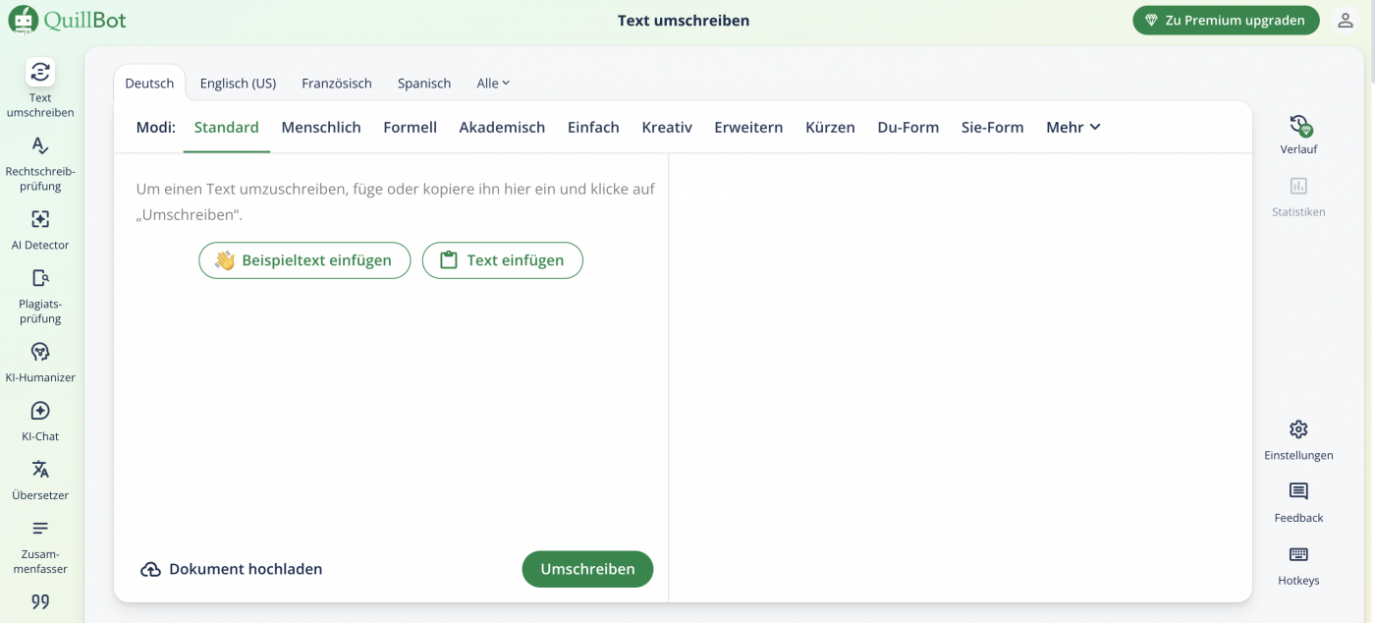The width and height of the screenshot is (1375, 623).
Task: Click the Umschreiben button
Action: (x=587, y=568)
